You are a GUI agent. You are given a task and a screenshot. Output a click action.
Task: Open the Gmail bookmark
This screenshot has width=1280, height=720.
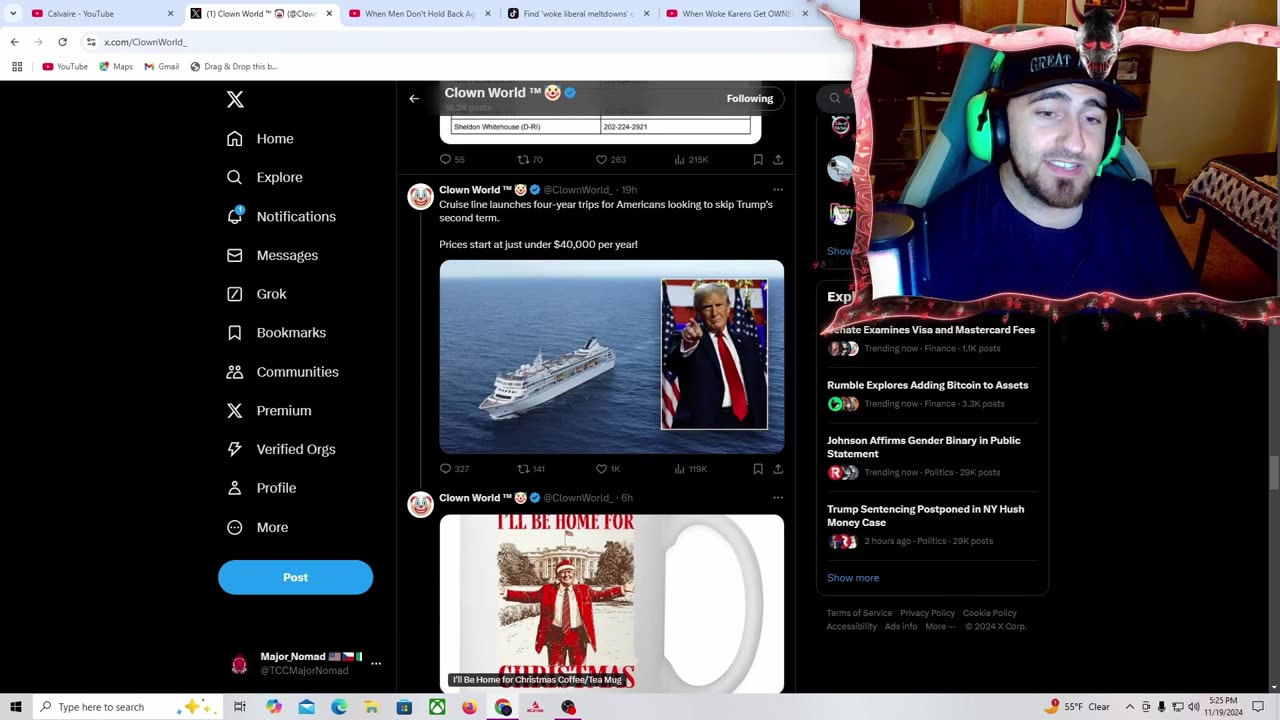161,67
